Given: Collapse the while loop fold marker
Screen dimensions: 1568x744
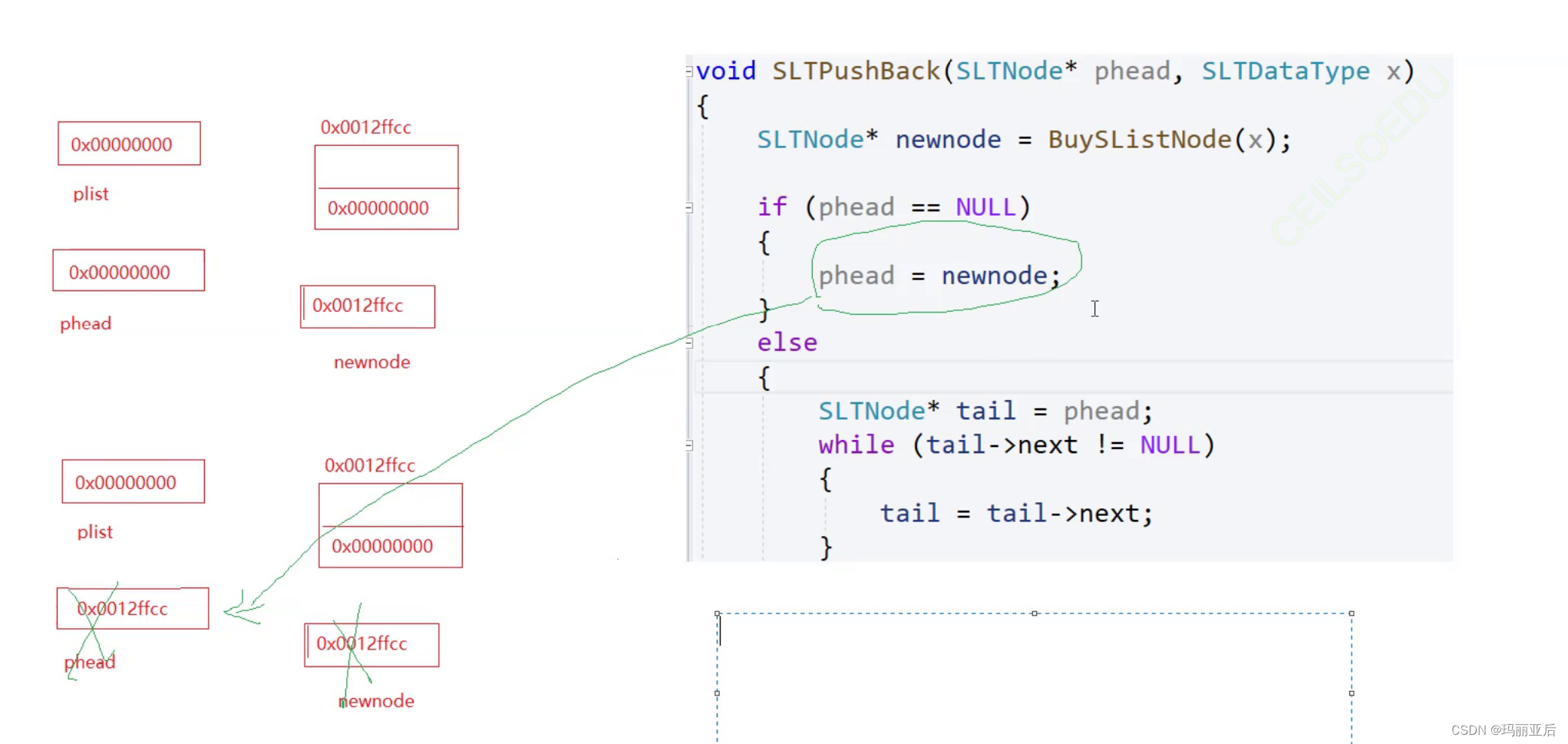Looking at the screenshot, I should tap(688, 445).
